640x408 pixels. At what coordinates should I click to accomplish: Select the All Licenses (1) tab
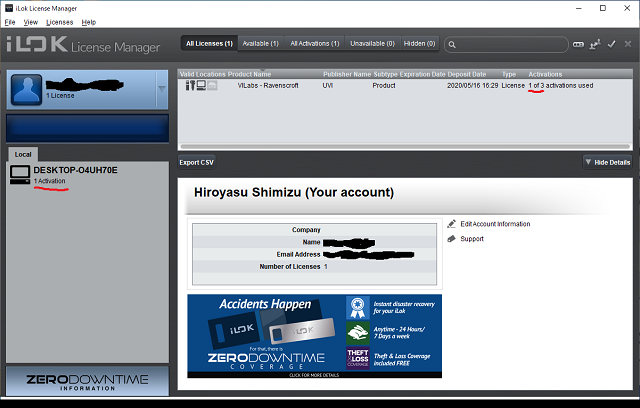tap(209, 43)
